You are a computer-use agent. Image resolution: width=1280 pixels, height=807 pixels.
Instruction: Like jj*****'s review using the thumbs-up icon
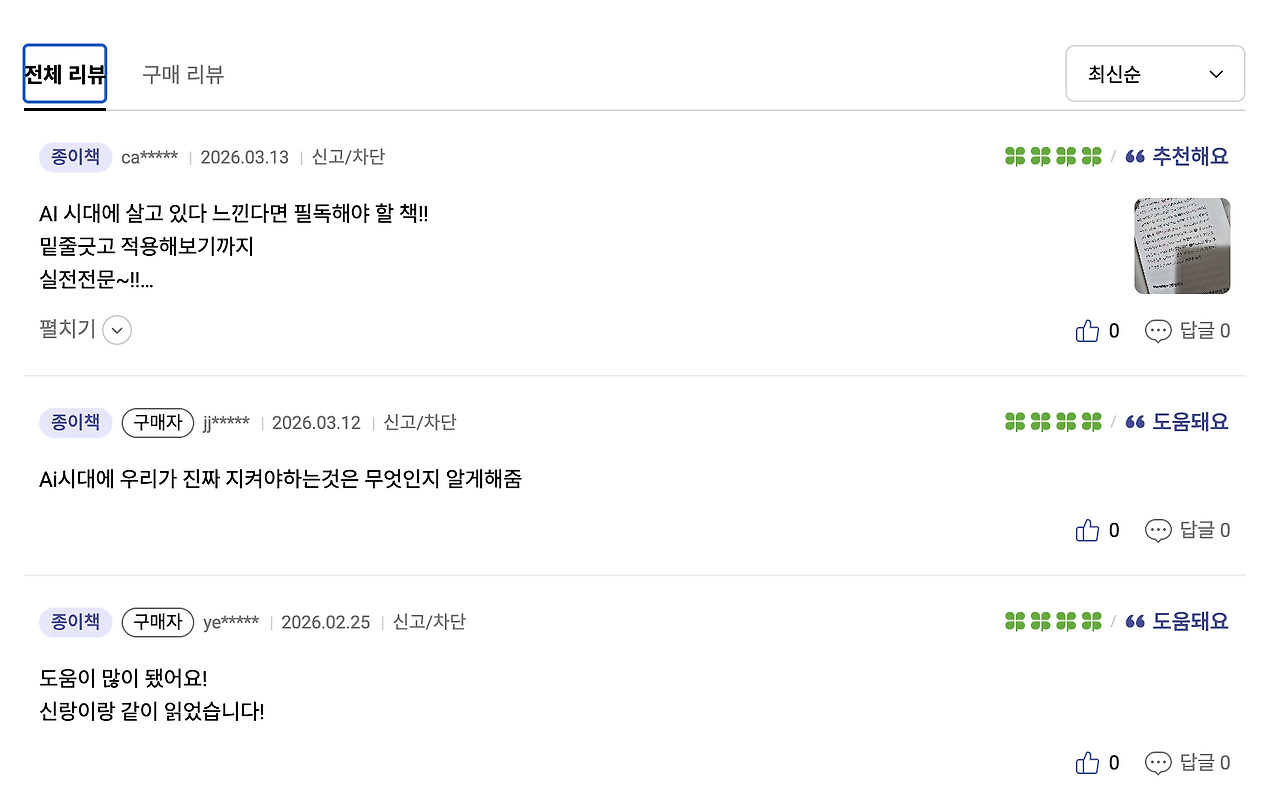tap(1088, 530)
